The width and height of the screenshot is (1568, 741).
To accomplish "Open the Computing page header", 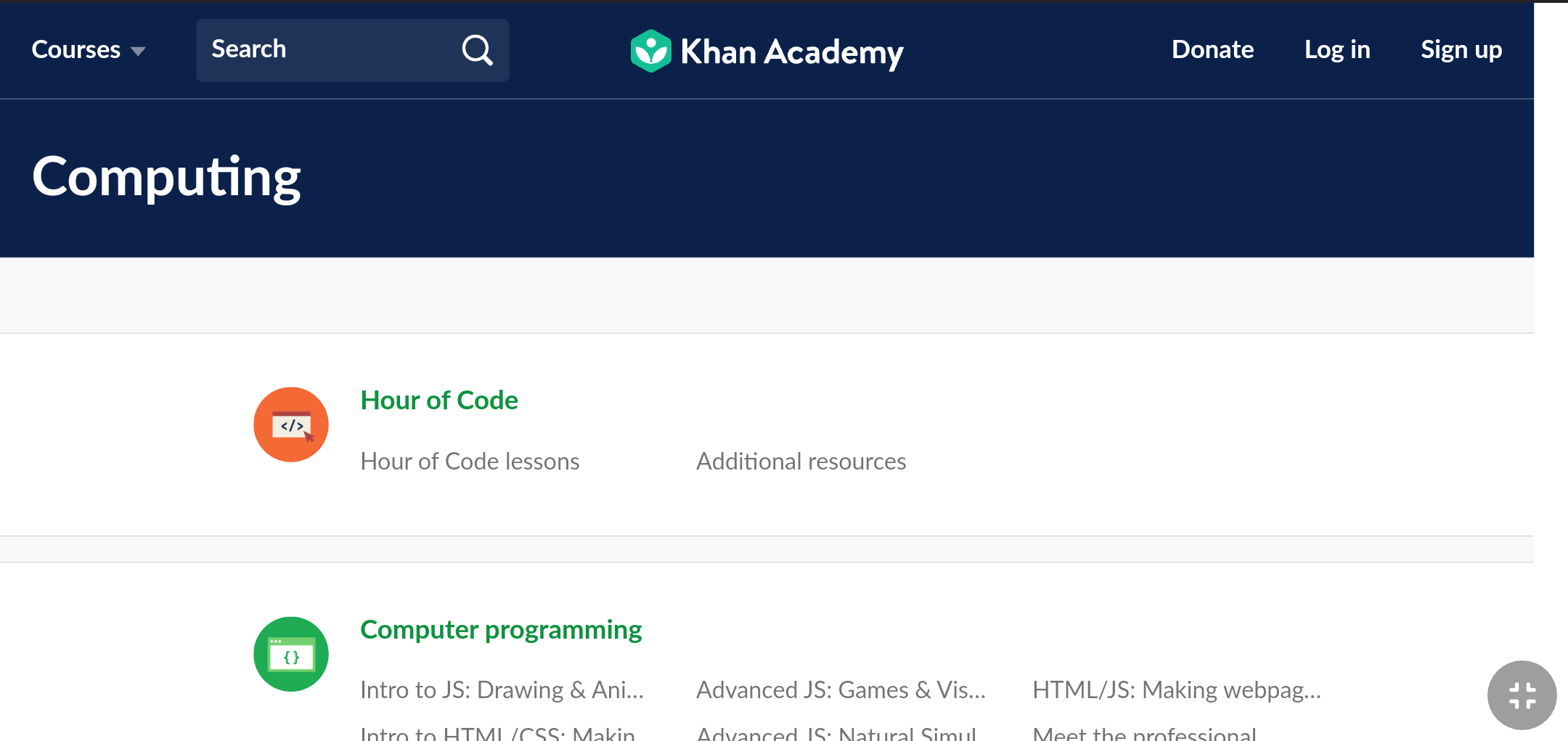I will click(166, 174).
